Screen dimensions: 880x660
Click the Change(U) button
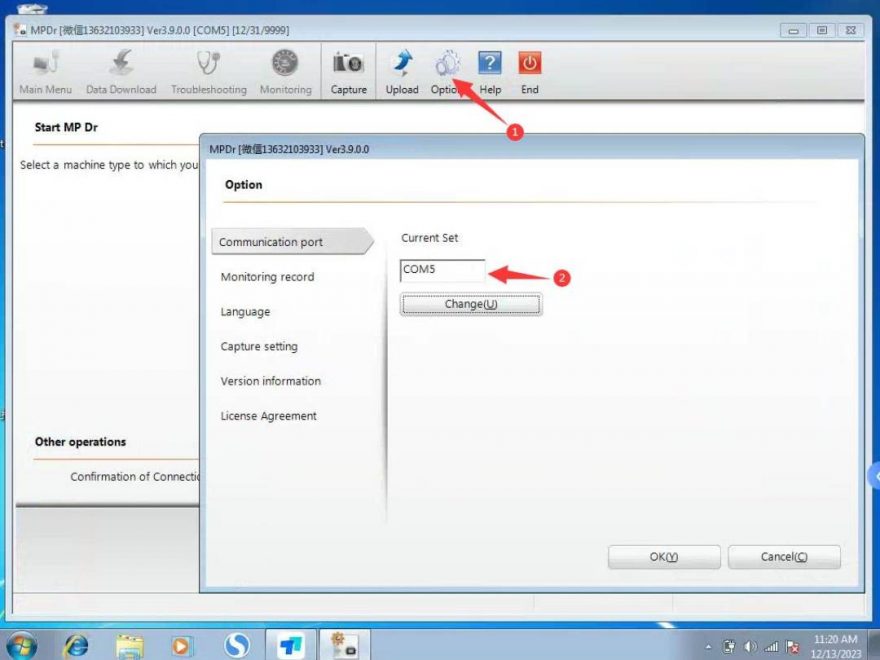pos(471,304)
